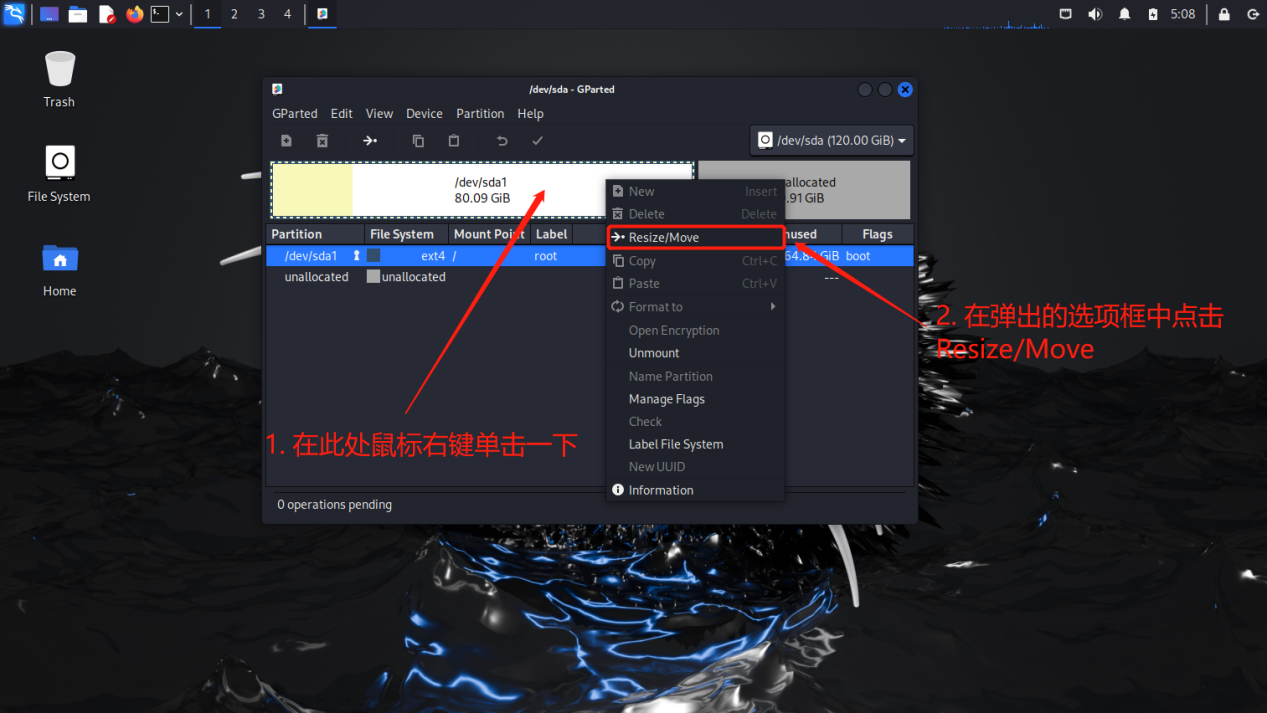Click the Delete partition trash toolbar icon

(322, 141)
